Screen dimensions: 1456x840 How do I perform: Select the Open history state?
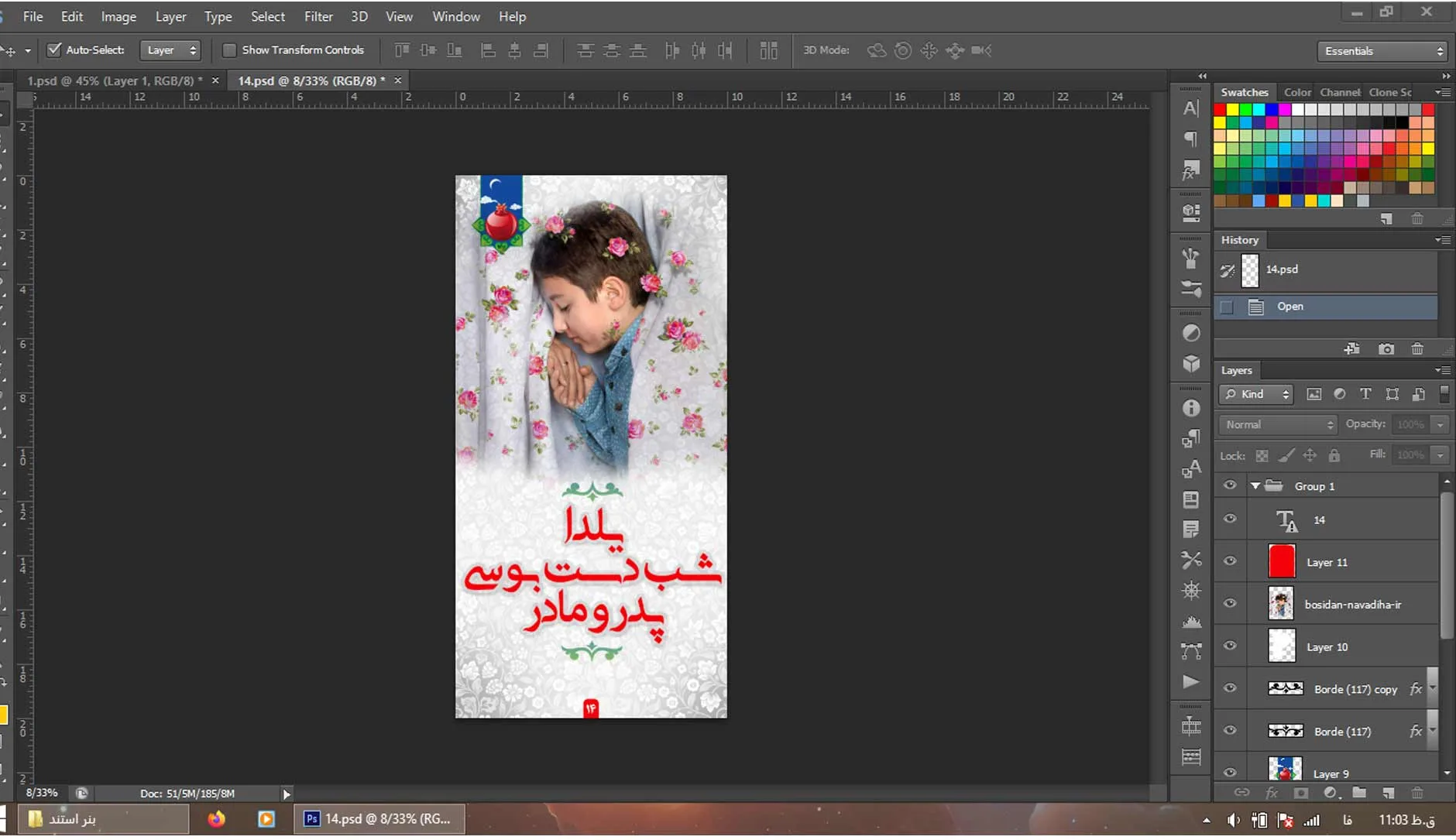[1325, 307]
